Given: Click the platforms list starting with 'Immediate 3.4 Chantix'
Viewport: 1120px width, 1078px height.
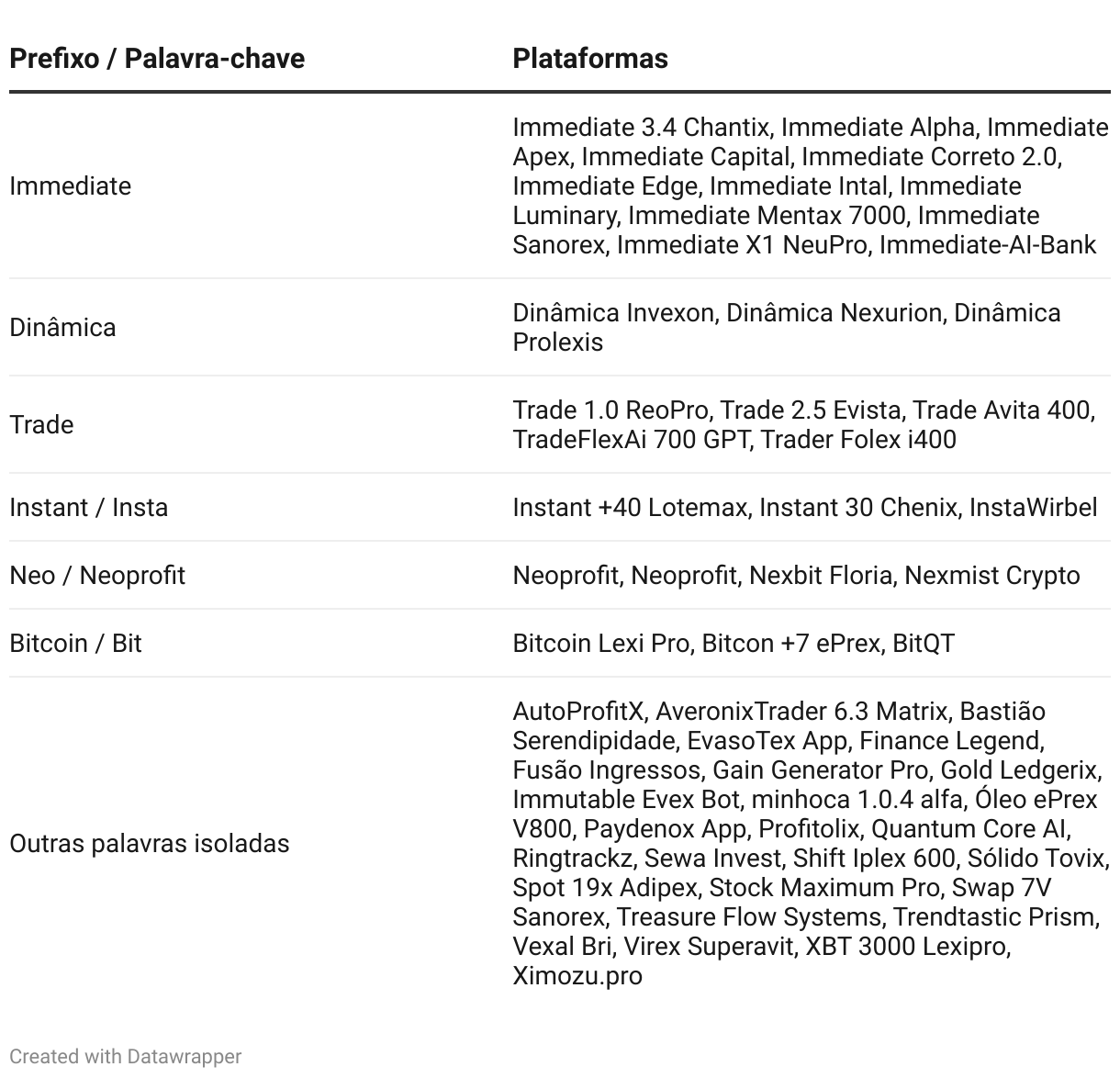Looking at the screenshot, I should (x=811, y=186).
